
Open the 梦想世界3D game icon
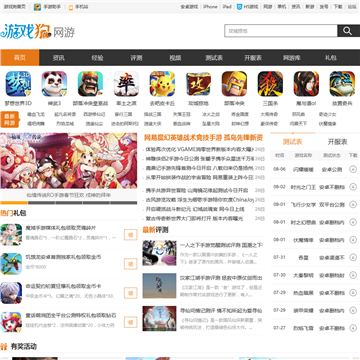18,84
